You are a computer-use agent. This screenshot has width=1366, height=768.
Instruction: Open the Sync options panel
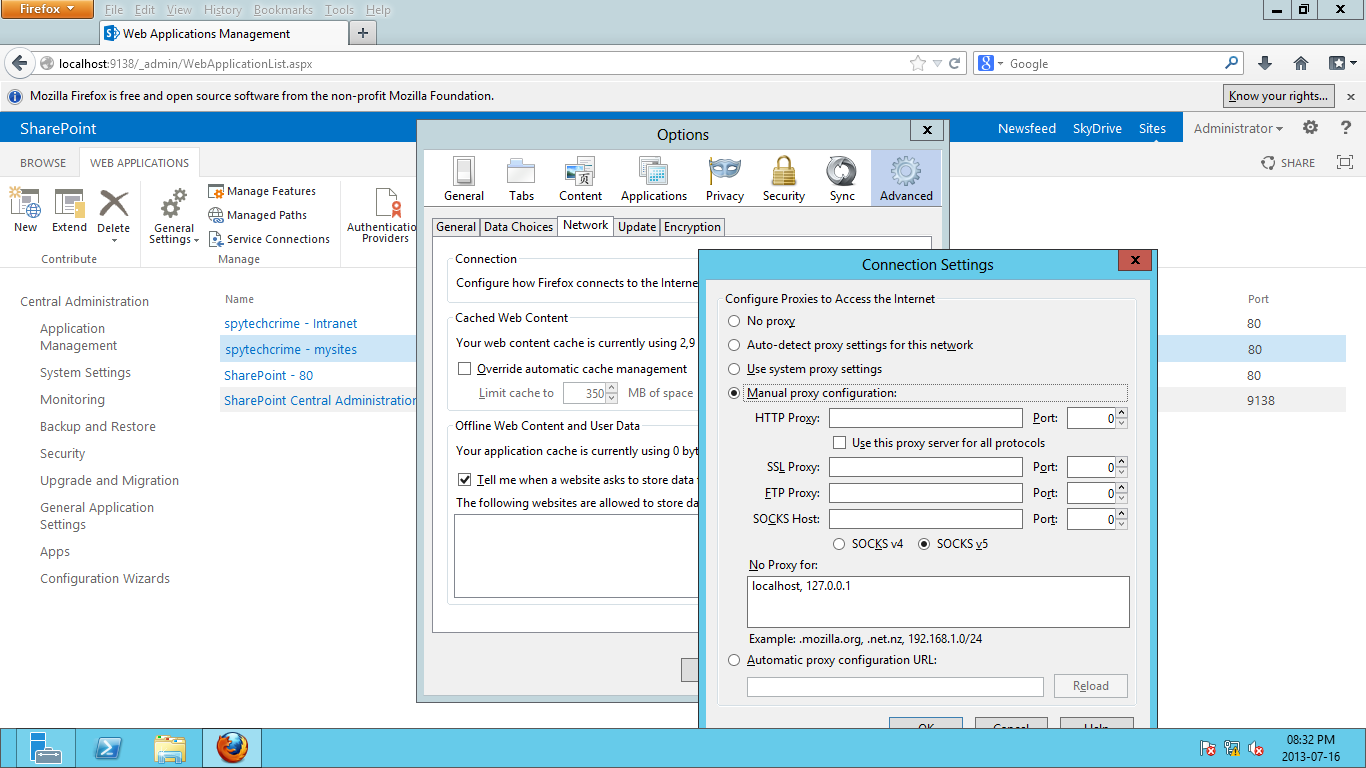tap(842, 179)
